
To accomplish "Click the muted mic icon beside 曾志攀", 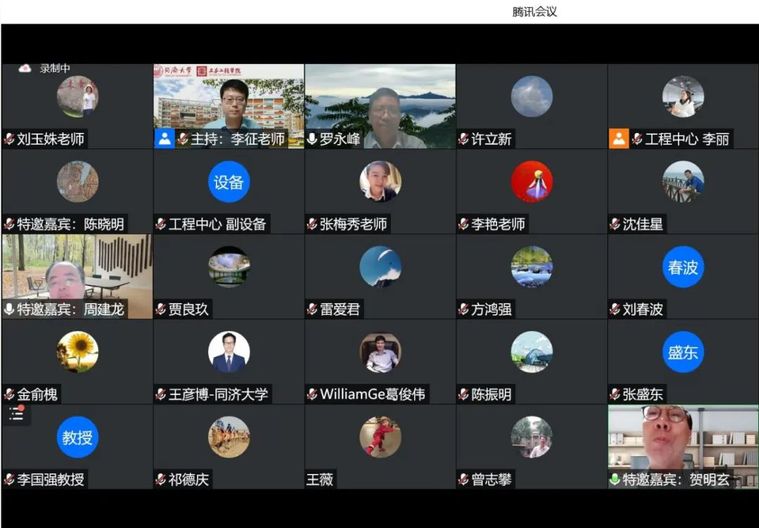I will click(x=464, y=479).
